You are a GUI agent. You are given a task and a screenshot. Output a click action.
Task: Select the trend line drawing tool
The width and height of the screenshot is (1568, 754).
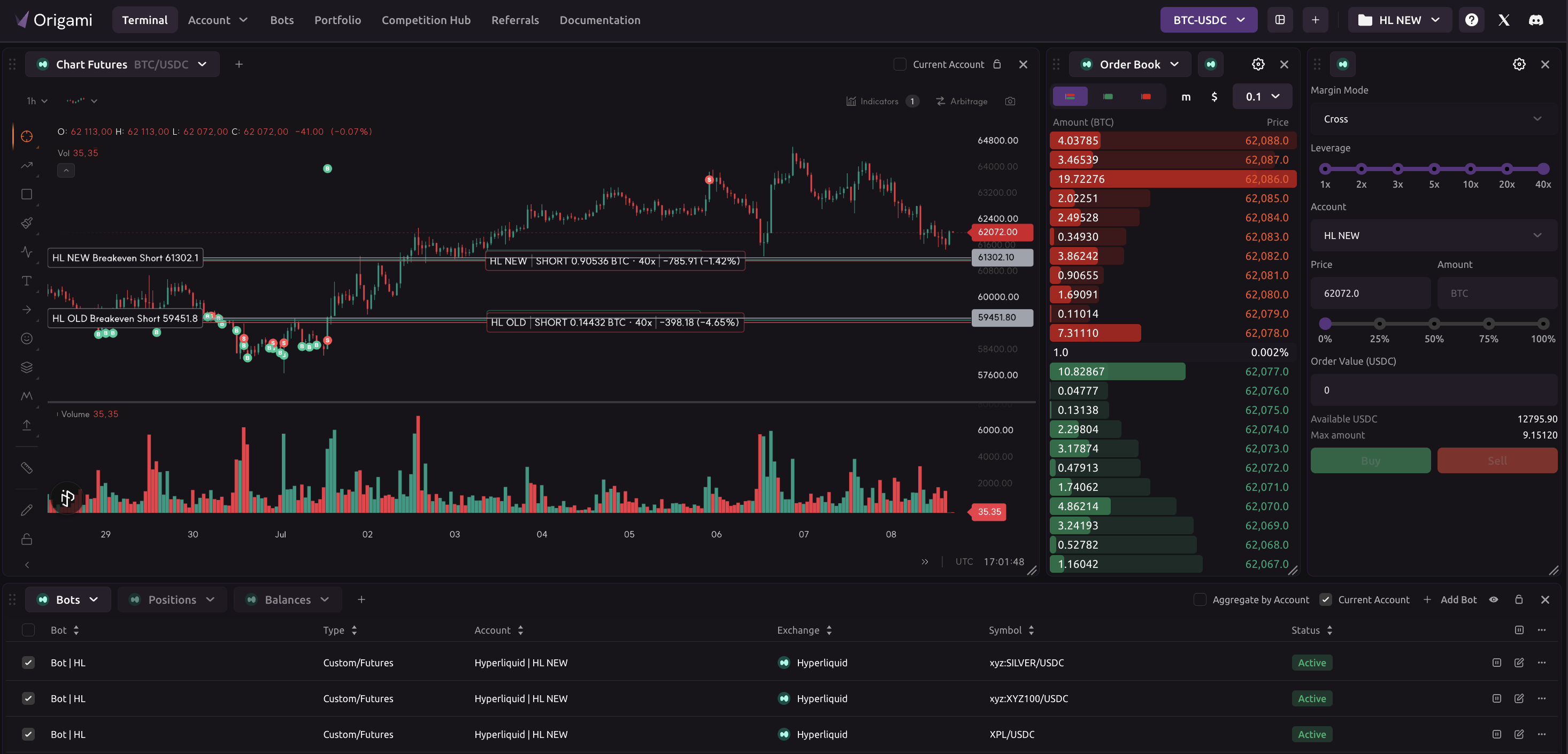(27, 165)
